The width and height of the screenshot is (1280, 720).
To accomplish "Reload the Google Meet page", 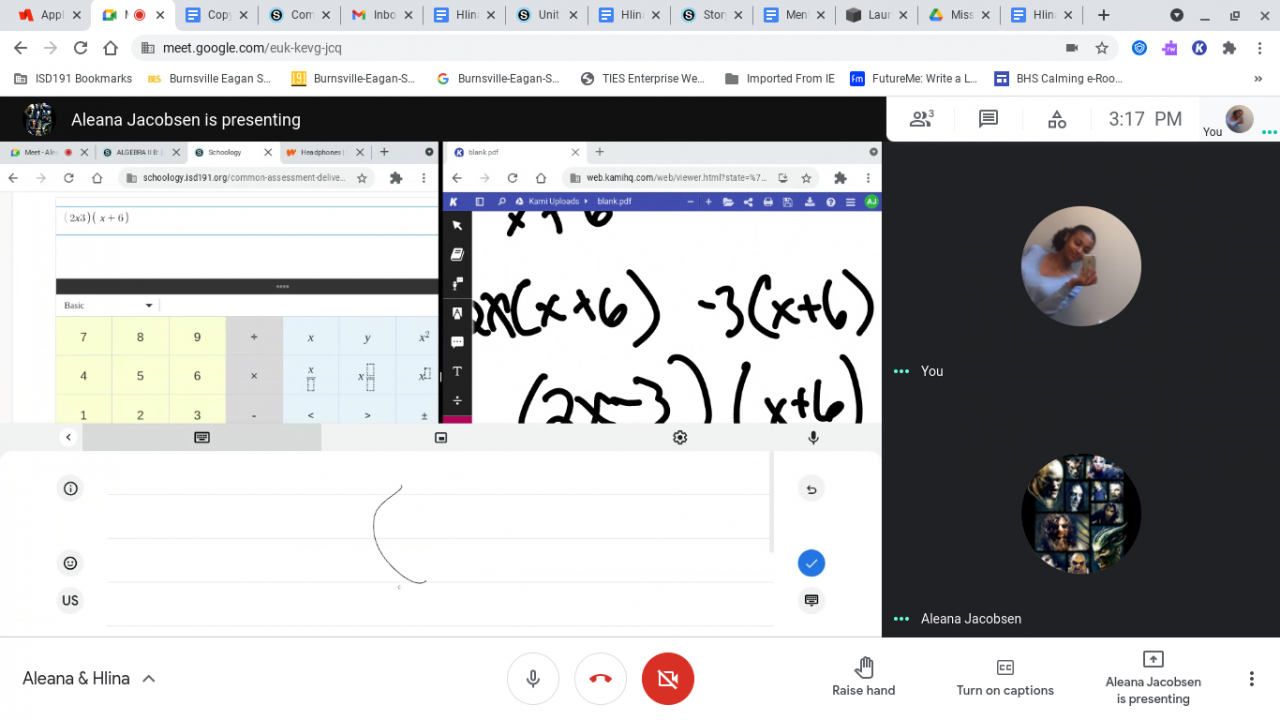I will 80,48.
